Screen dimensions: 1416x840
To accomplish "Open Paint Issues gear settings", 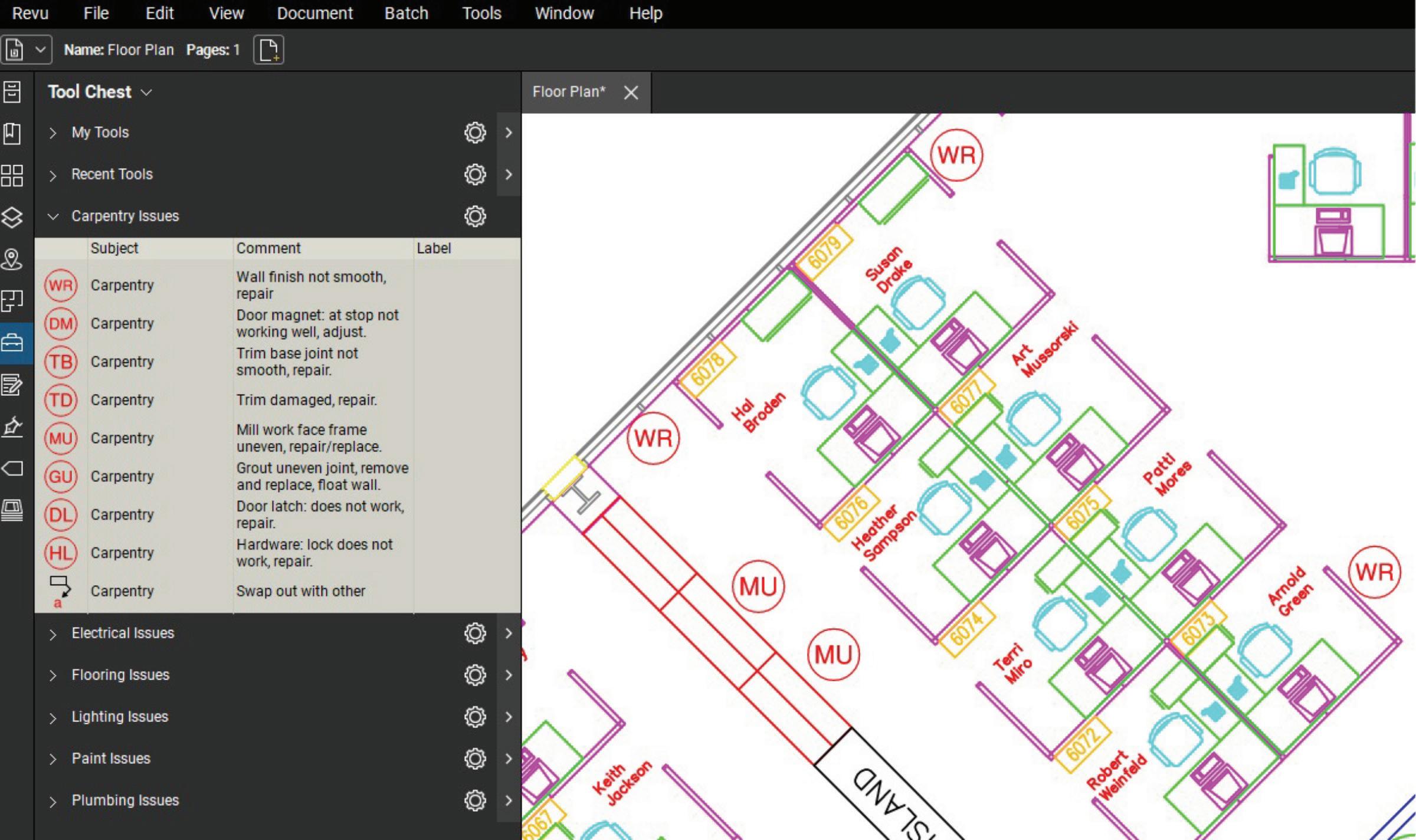I will (x=475, y=759).
